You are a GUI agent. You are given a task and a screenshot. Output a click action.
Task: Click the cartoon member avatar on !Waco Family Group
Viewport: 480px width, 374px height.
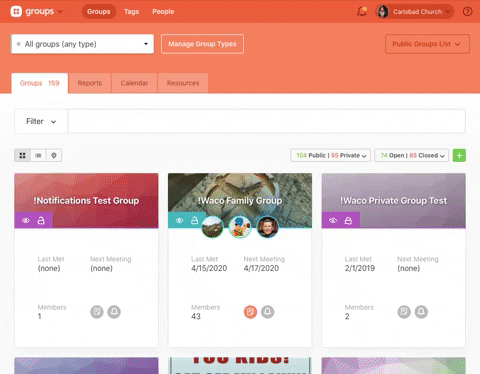coord(240,227)
